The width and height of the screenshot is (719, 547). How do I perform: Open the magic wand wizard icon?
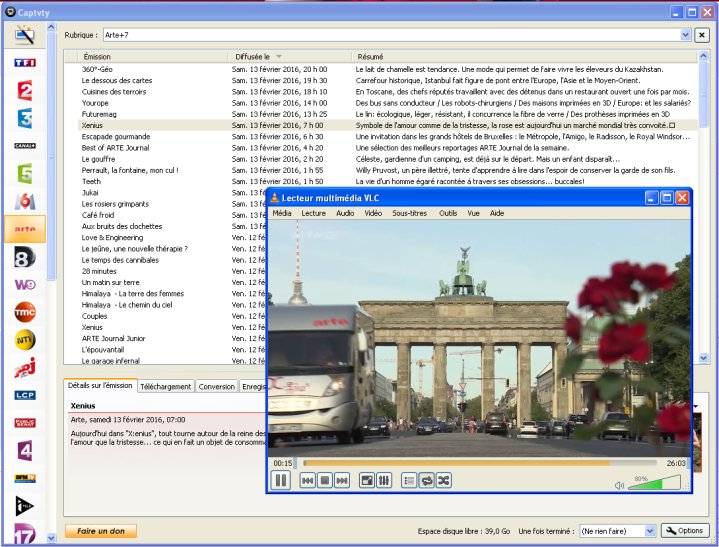(25, 34)
